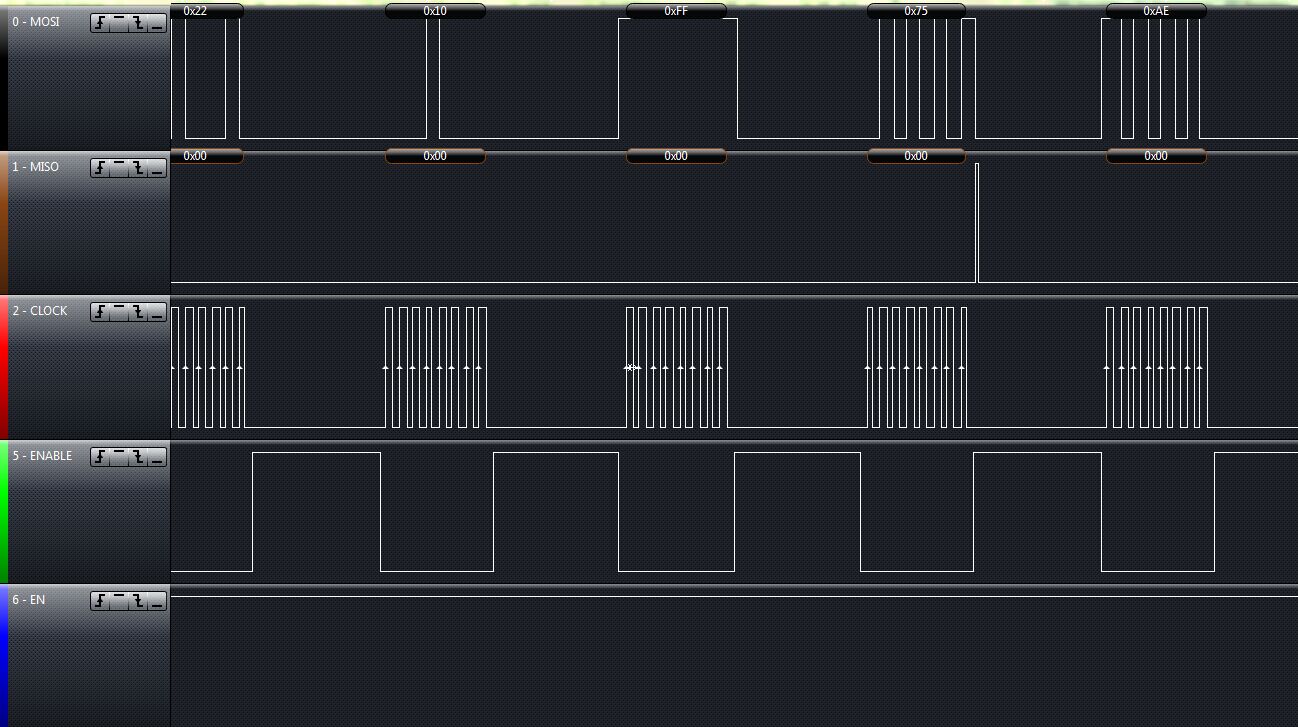The image size is (1298, 727).
Task: Select the 6 - EN channel label
Action: 28,600
